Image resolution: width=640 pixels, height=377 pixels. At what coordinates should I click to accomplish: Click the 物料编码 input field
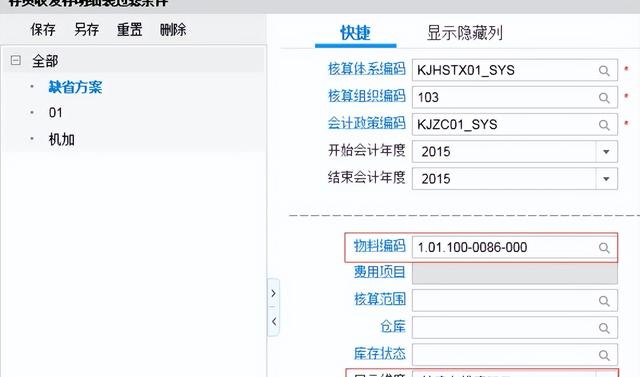pos(515,247)
